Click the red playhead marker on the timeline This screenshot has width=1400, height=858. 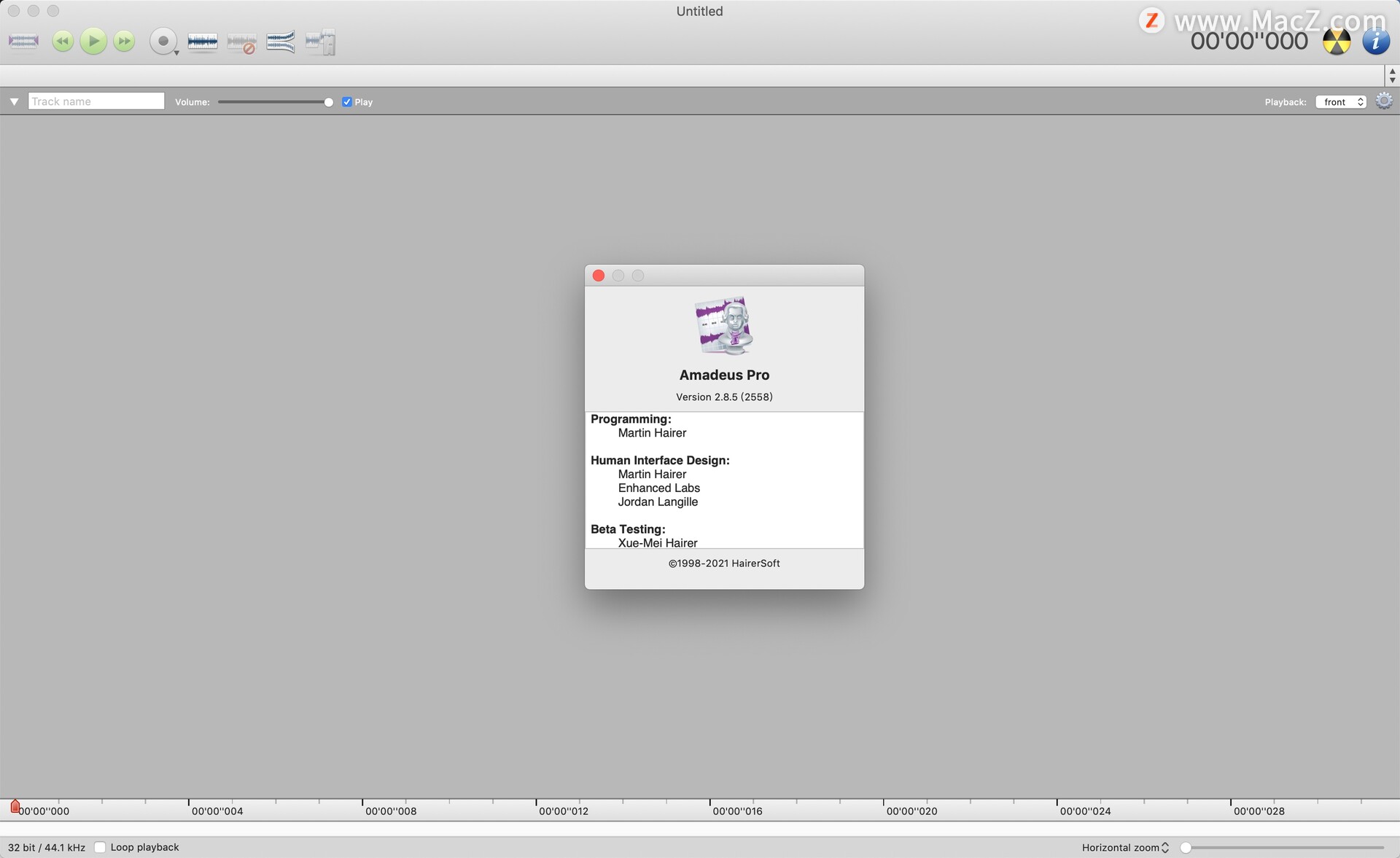(x=15, y=806)
